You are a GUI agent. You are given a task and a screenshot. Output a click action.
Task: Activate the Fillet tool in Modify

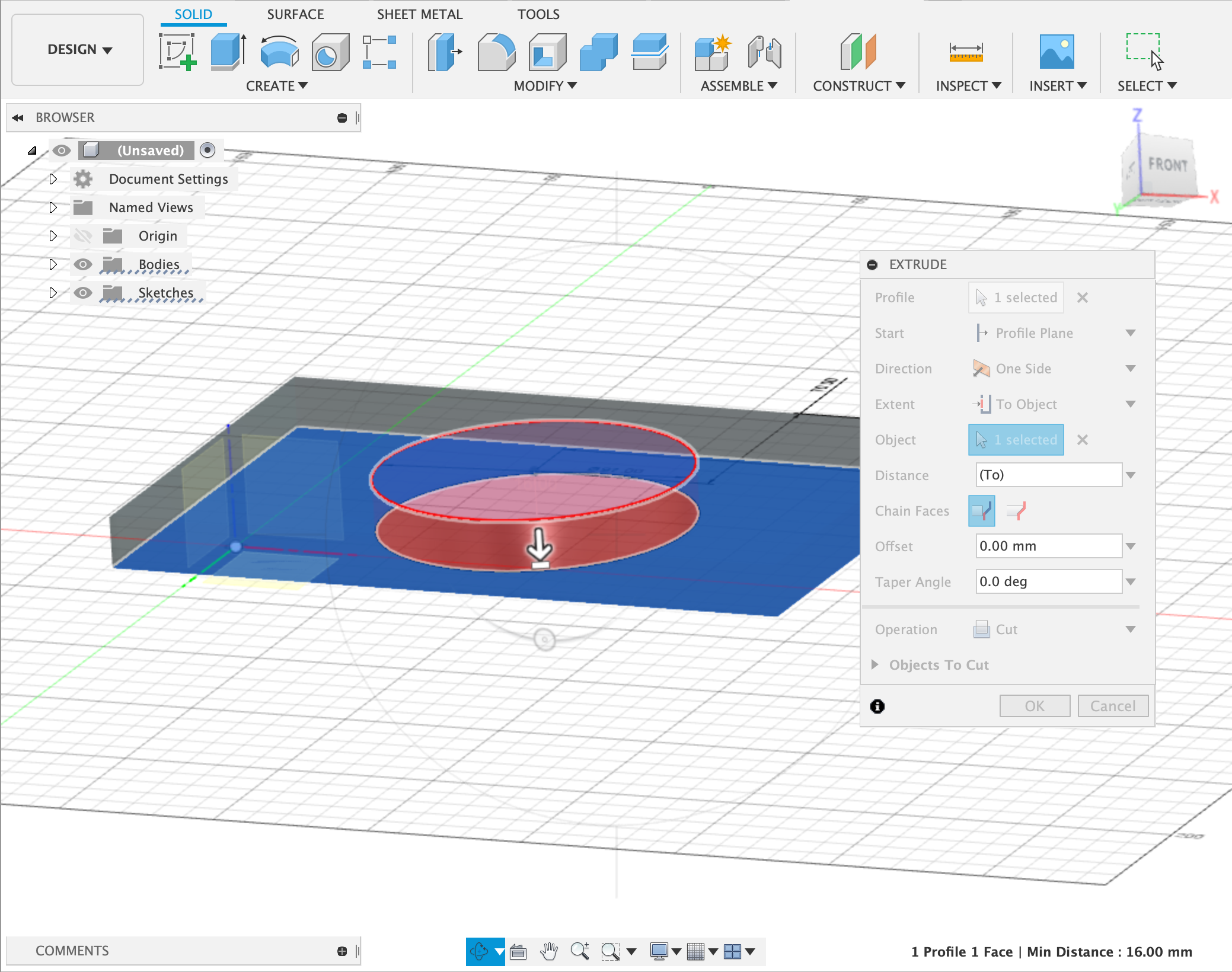click(x=496, y=52)
